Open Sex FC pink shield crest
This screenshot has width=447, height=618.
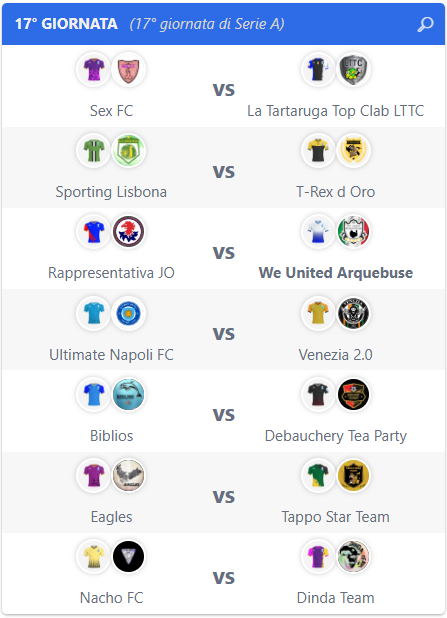click(x=129, y=70)
